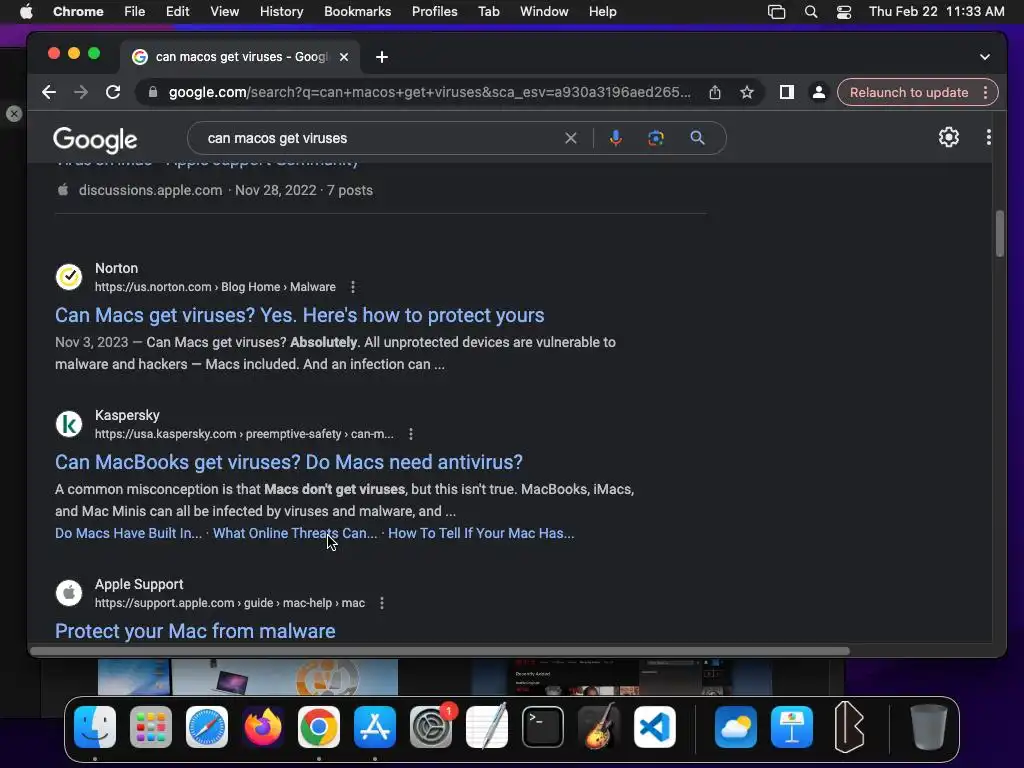Reload the page with the refresh icon
1024x768 pixels.
pos(113,92)
